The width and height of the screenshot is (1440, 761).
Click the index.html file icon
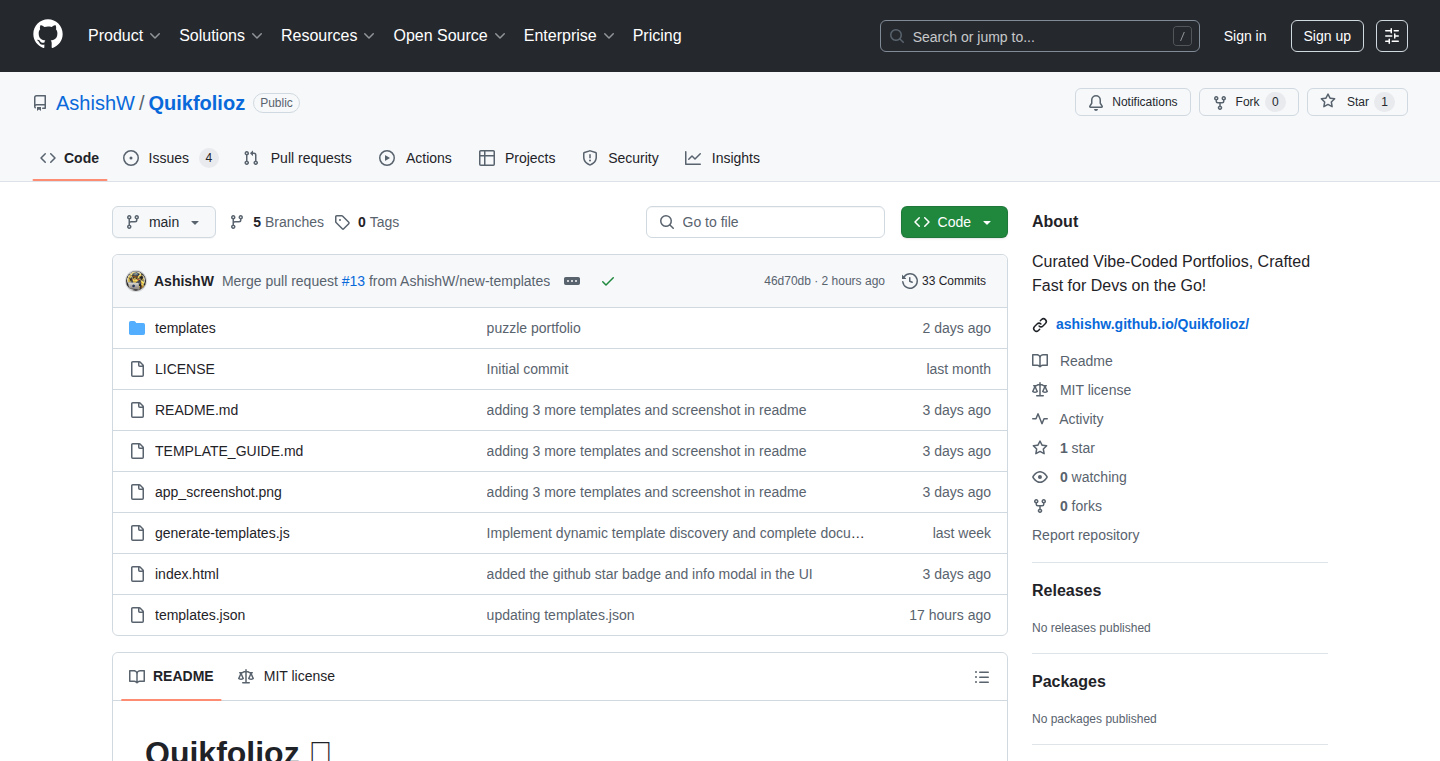point(137,574)
